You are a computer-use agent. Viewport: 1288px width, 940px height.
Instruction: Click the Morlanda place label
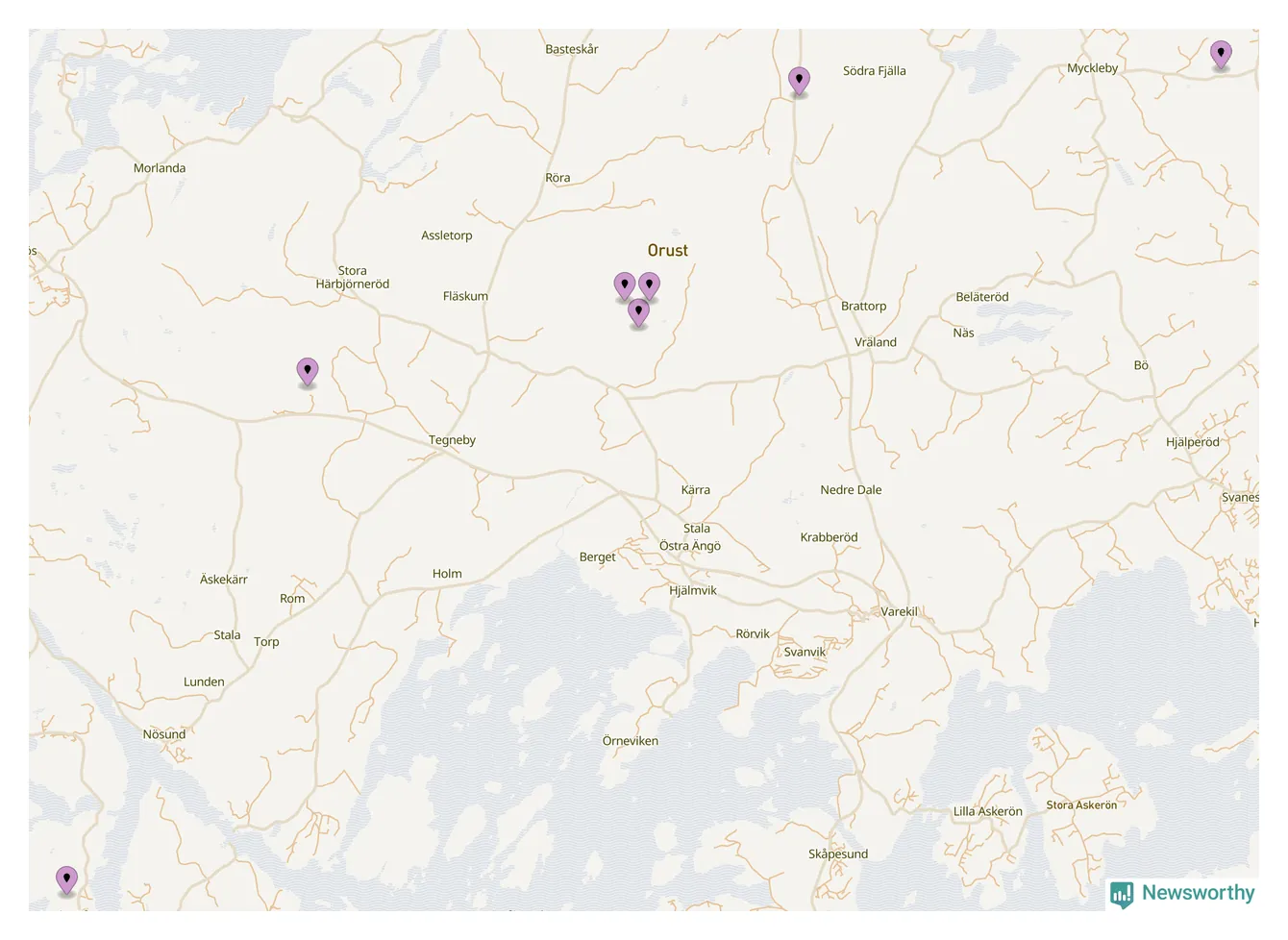point(160,168)
